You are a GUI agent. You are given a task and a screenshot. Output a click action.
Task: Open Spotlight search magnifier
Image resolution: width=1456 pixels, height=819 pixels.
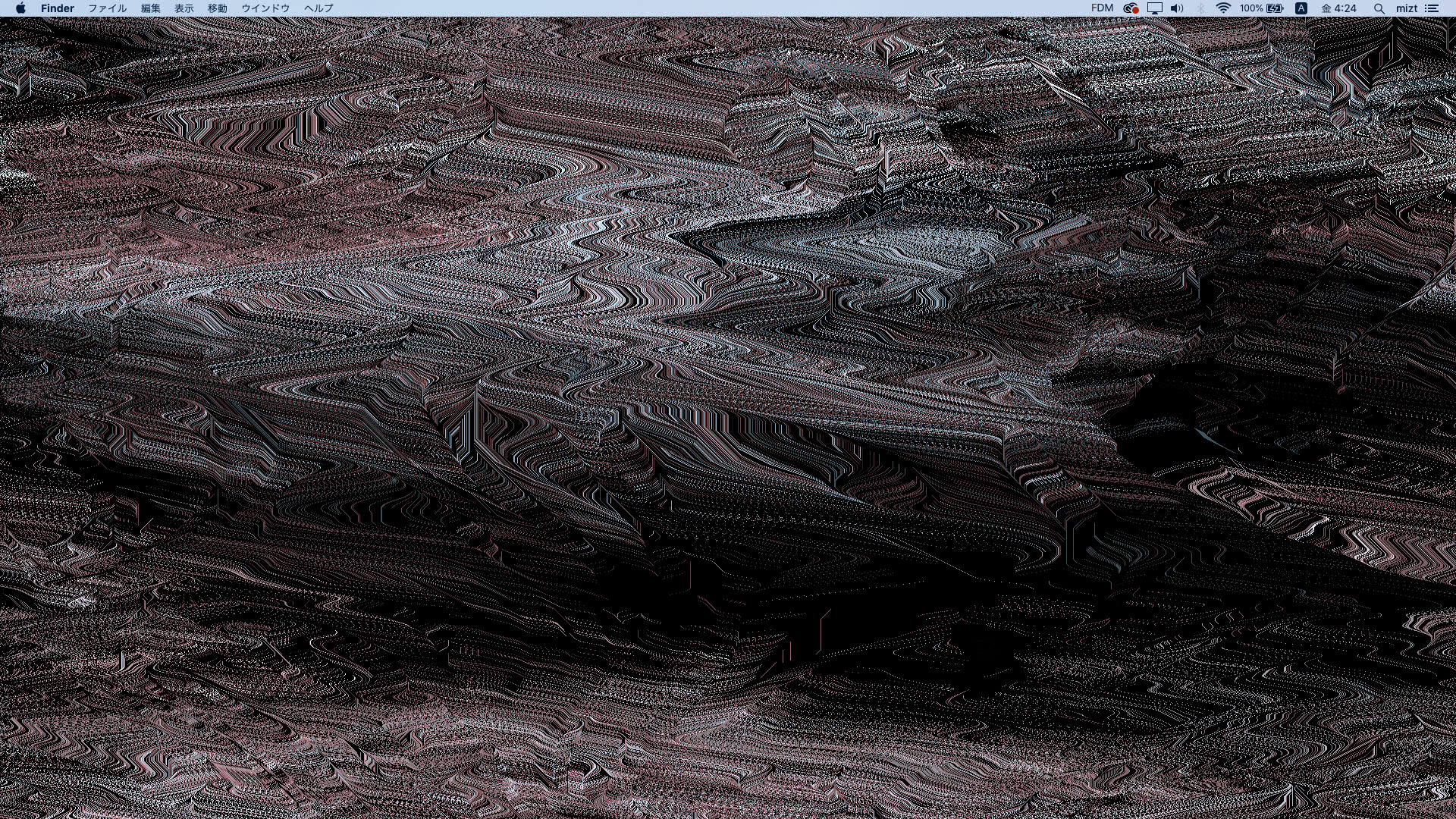[x=1379, y=8]
